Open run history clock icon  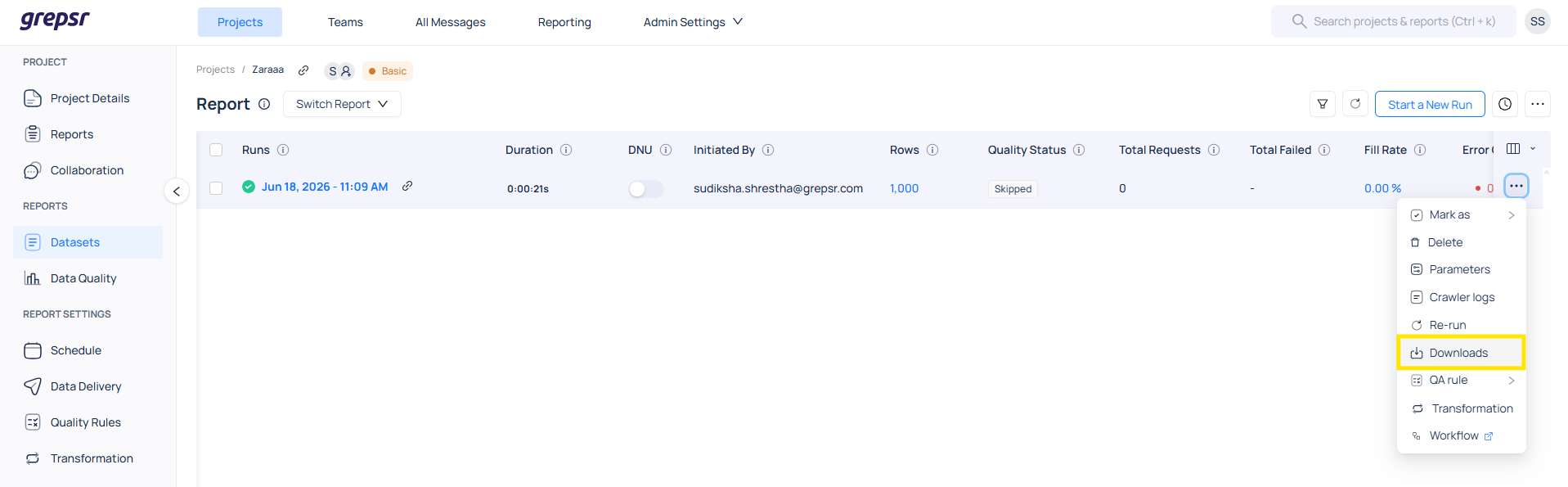[x=1505, y=104]
